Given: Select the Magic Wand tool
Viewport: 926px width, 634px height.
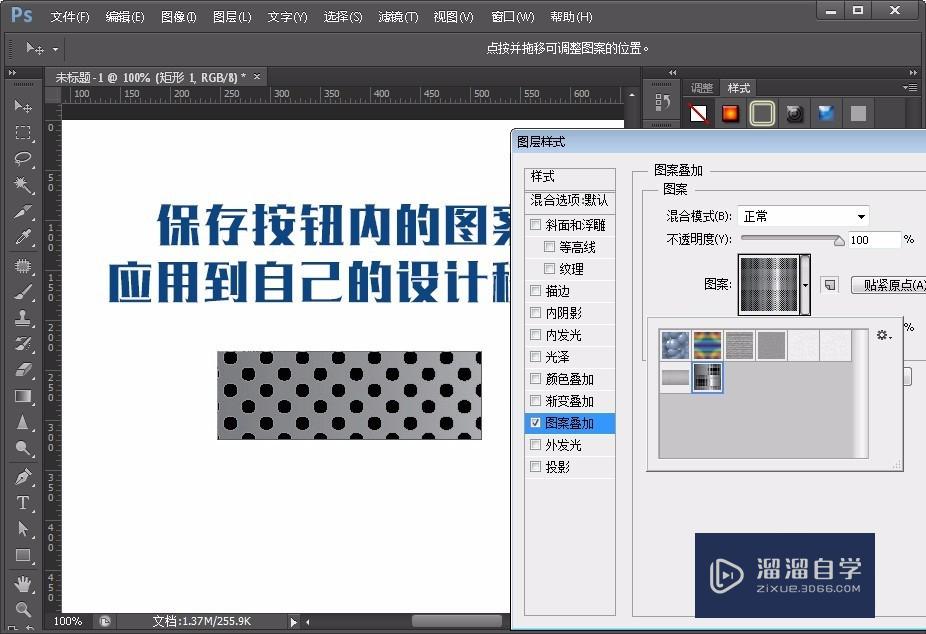Looking at the screenshot, I should pos(22,185).
